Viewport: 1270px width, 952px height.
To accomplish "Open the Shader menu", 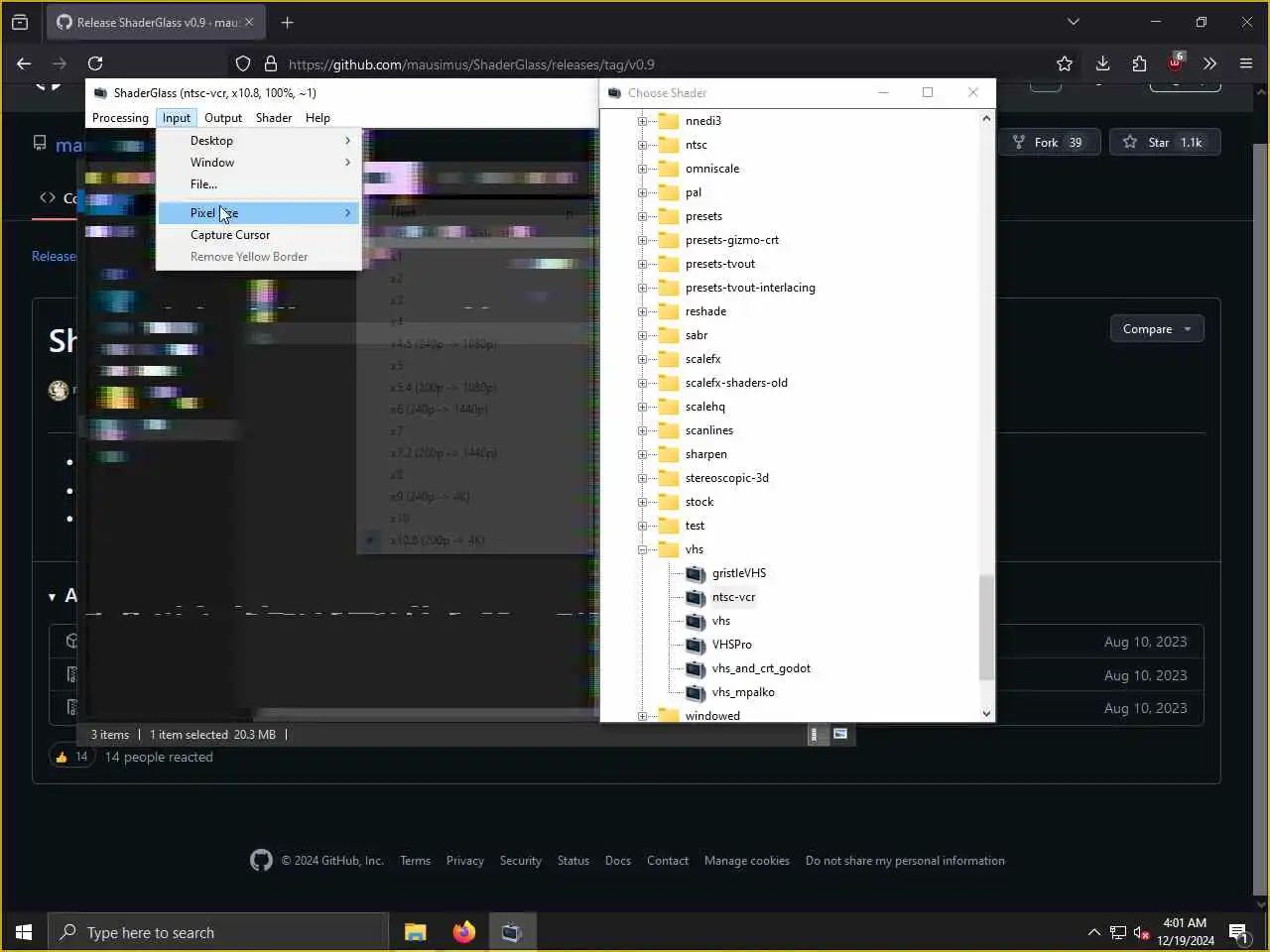I will (274, 118).
